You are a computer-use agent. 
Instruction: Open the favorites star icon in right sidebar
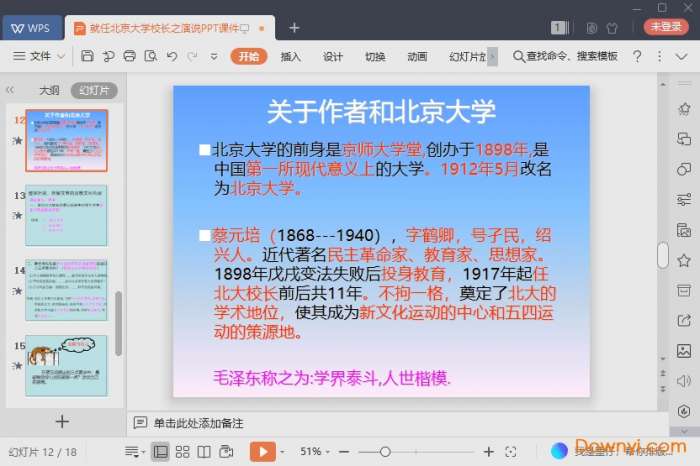684,260
